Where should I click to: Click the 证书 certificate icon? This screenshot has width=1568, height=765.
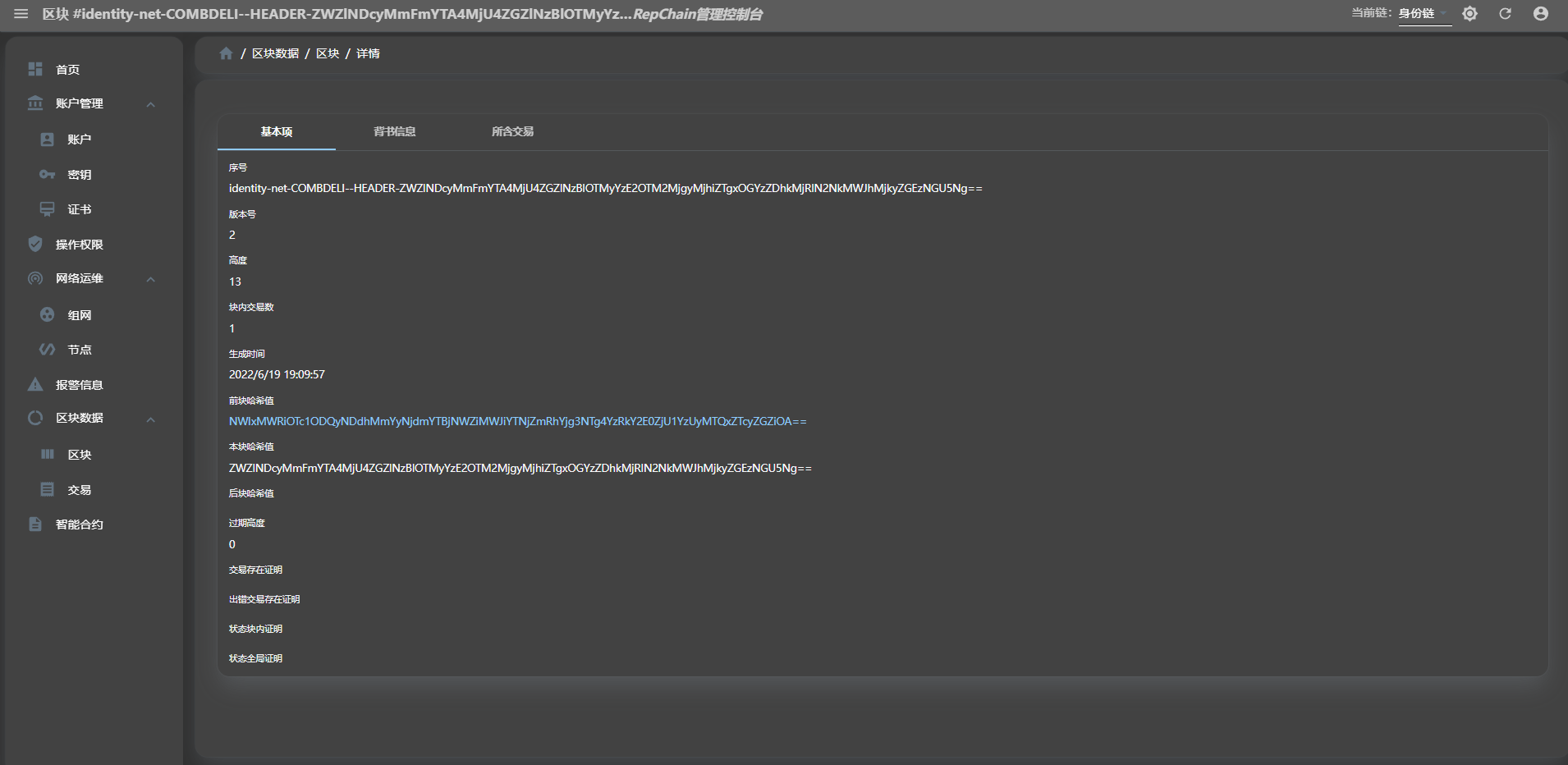pos(48,209)
